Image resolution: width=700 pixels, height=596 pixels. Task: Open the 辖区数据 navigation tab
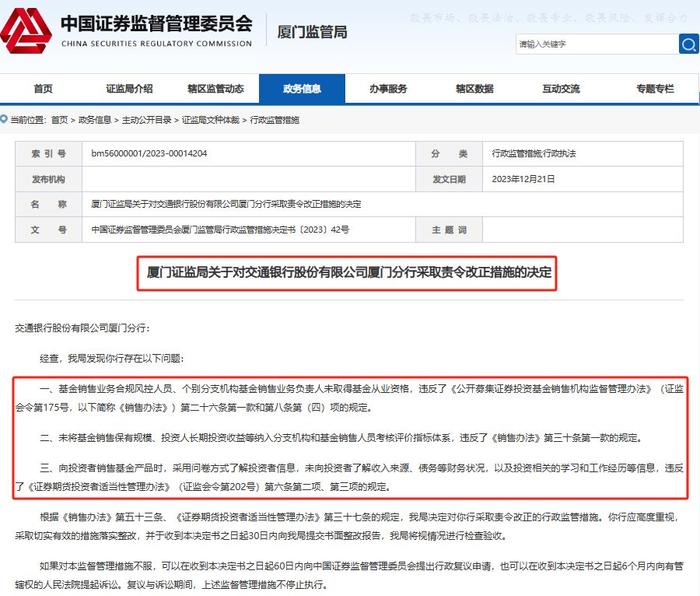tap(474, 89)
